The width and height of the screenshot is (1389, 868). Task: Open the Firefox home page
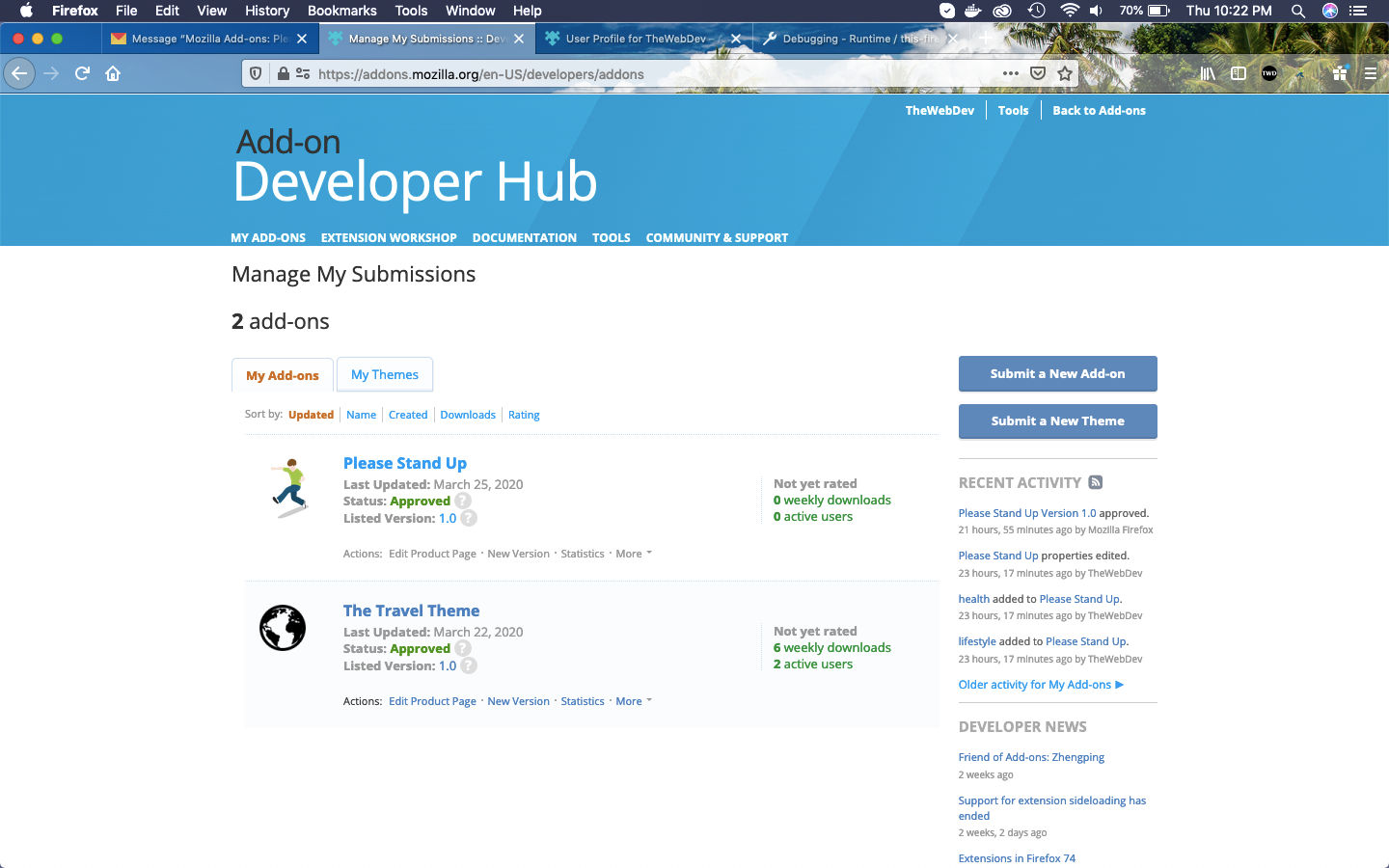click(x=113, y=73)
